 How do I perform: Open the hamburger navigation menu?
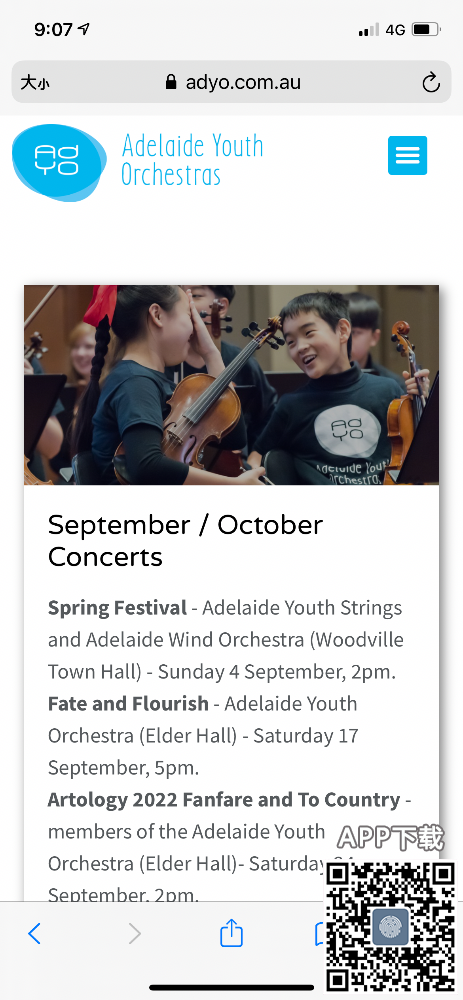[x=408, y=155]
